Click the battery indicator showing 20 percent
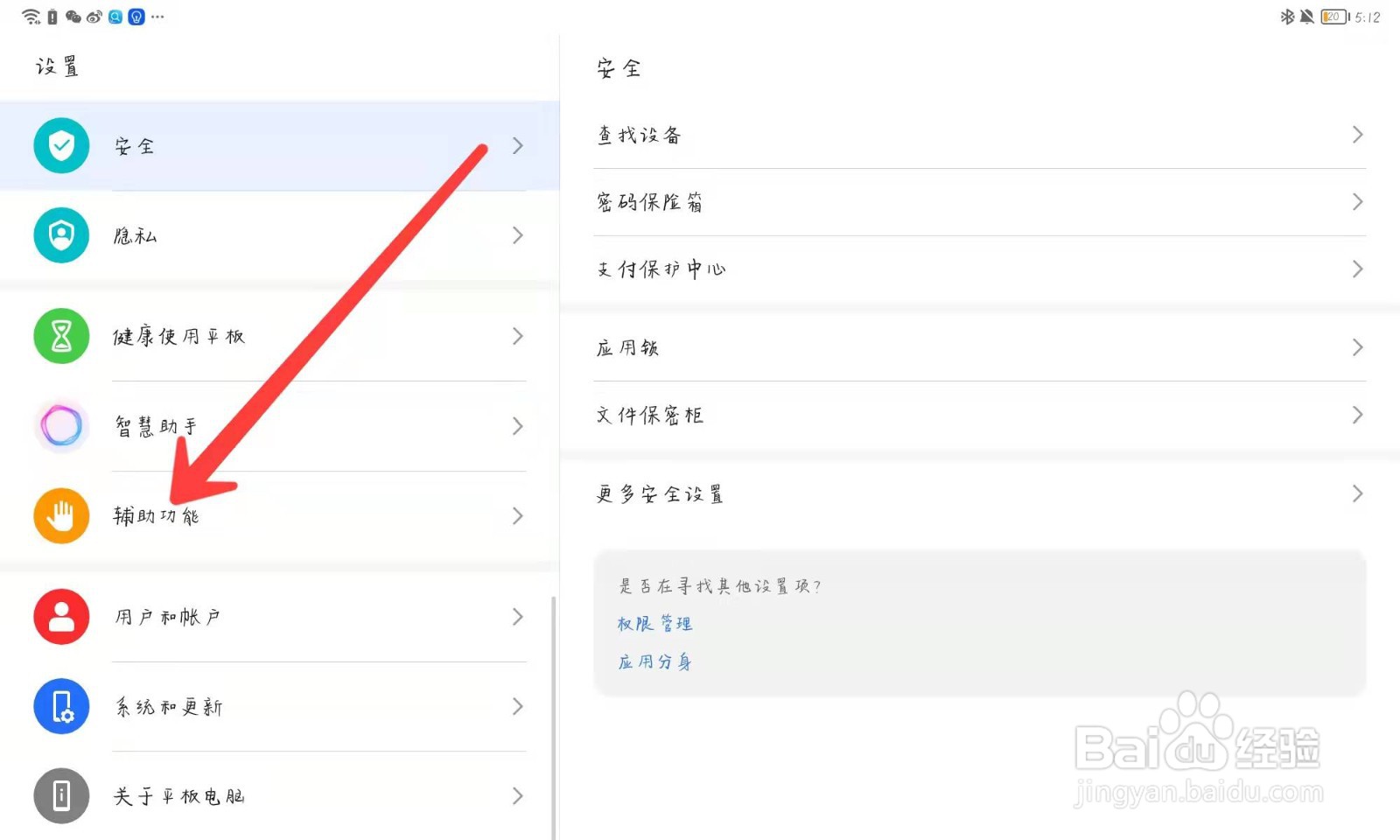 (1333, 15)
